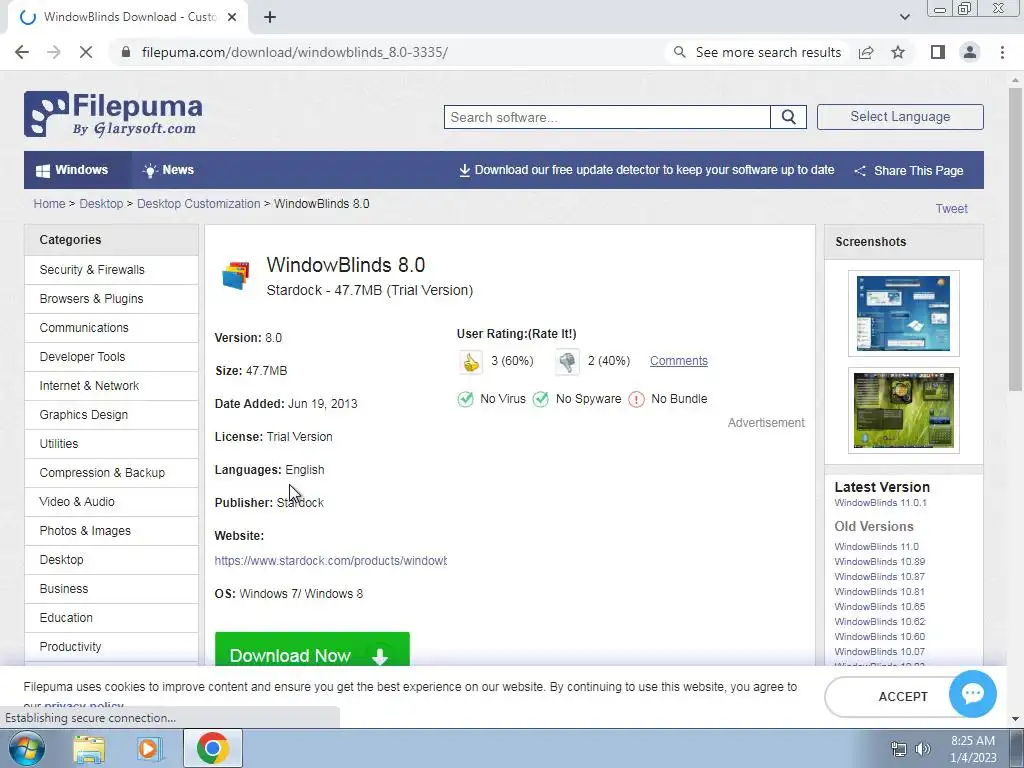Click the browser back arrow
The width and height of the screenshot is (1024, 768).
pos(22,52)
